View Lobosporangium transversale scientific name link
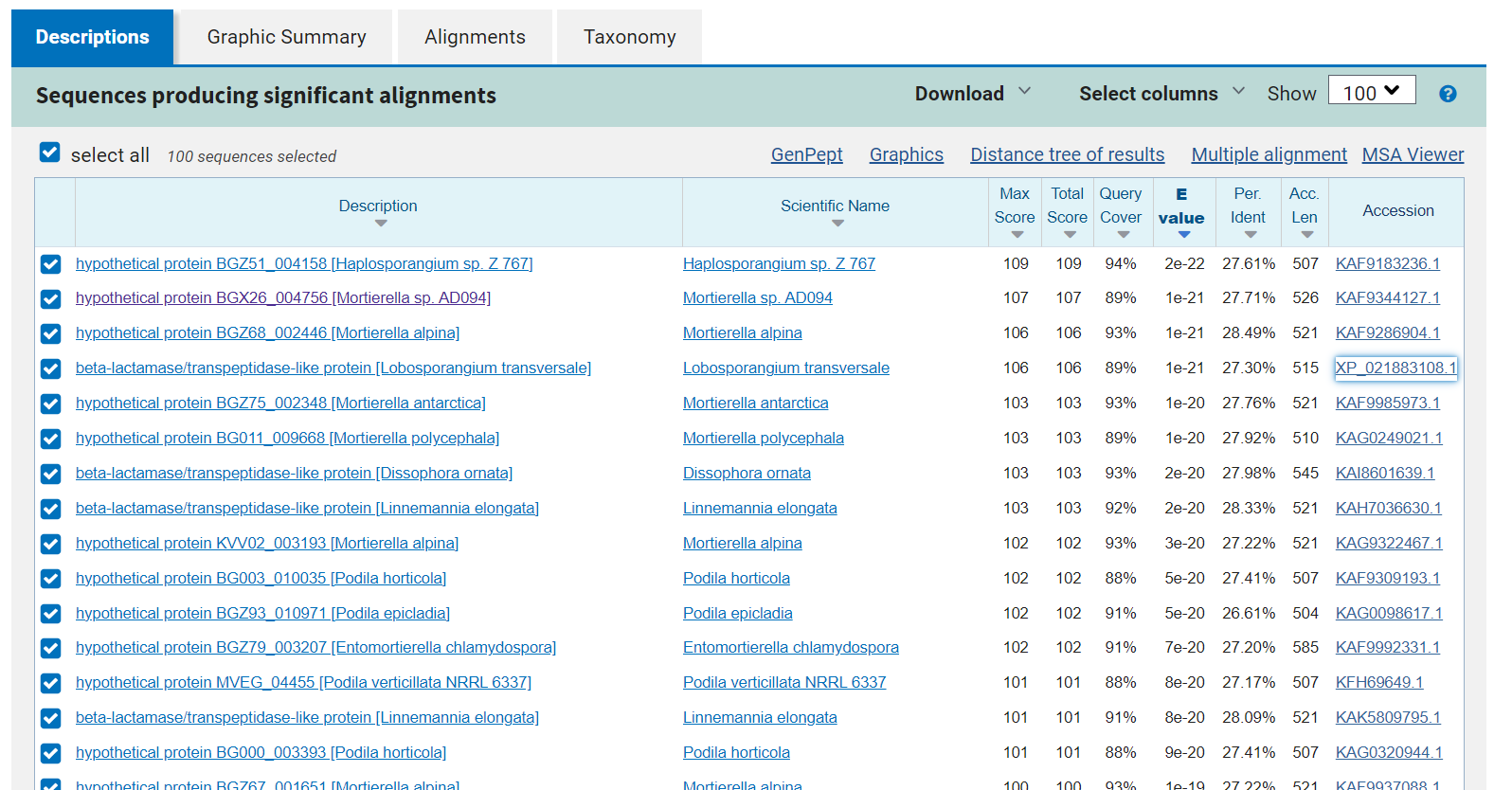 [x=786, y=368]
